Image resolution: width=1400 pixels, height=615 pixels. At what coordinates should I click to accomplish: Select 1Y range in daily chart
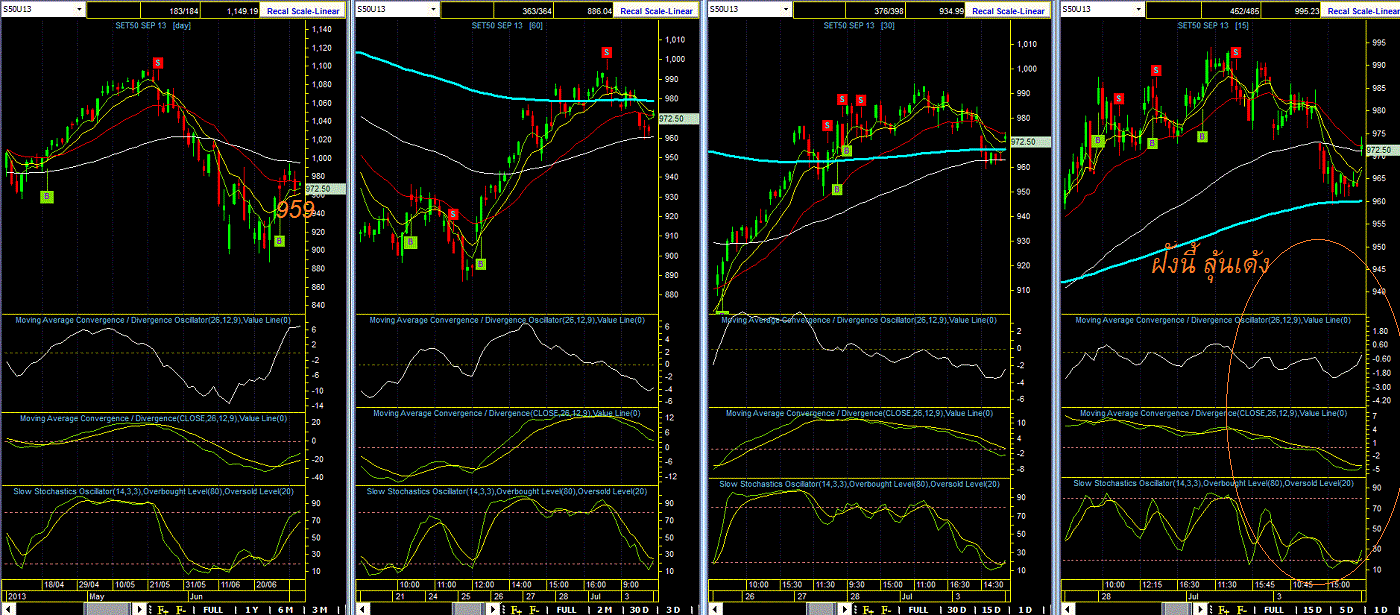pos(252,609)
